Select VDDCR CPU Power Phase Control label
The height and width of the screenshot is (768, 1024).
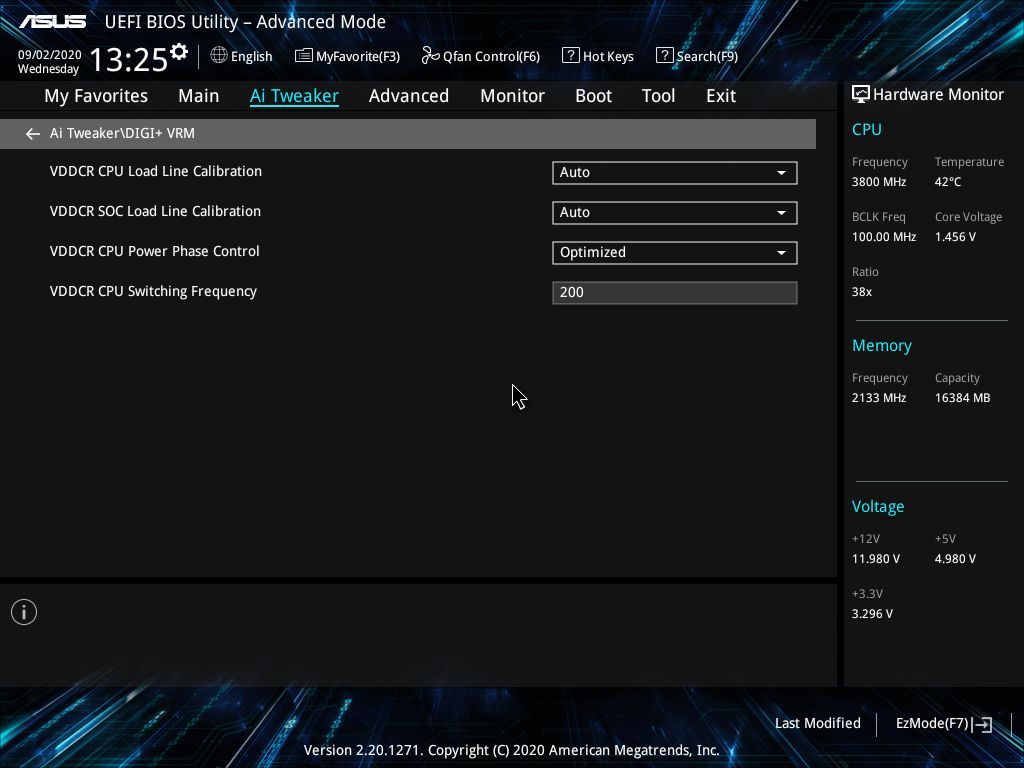(154, 251)
